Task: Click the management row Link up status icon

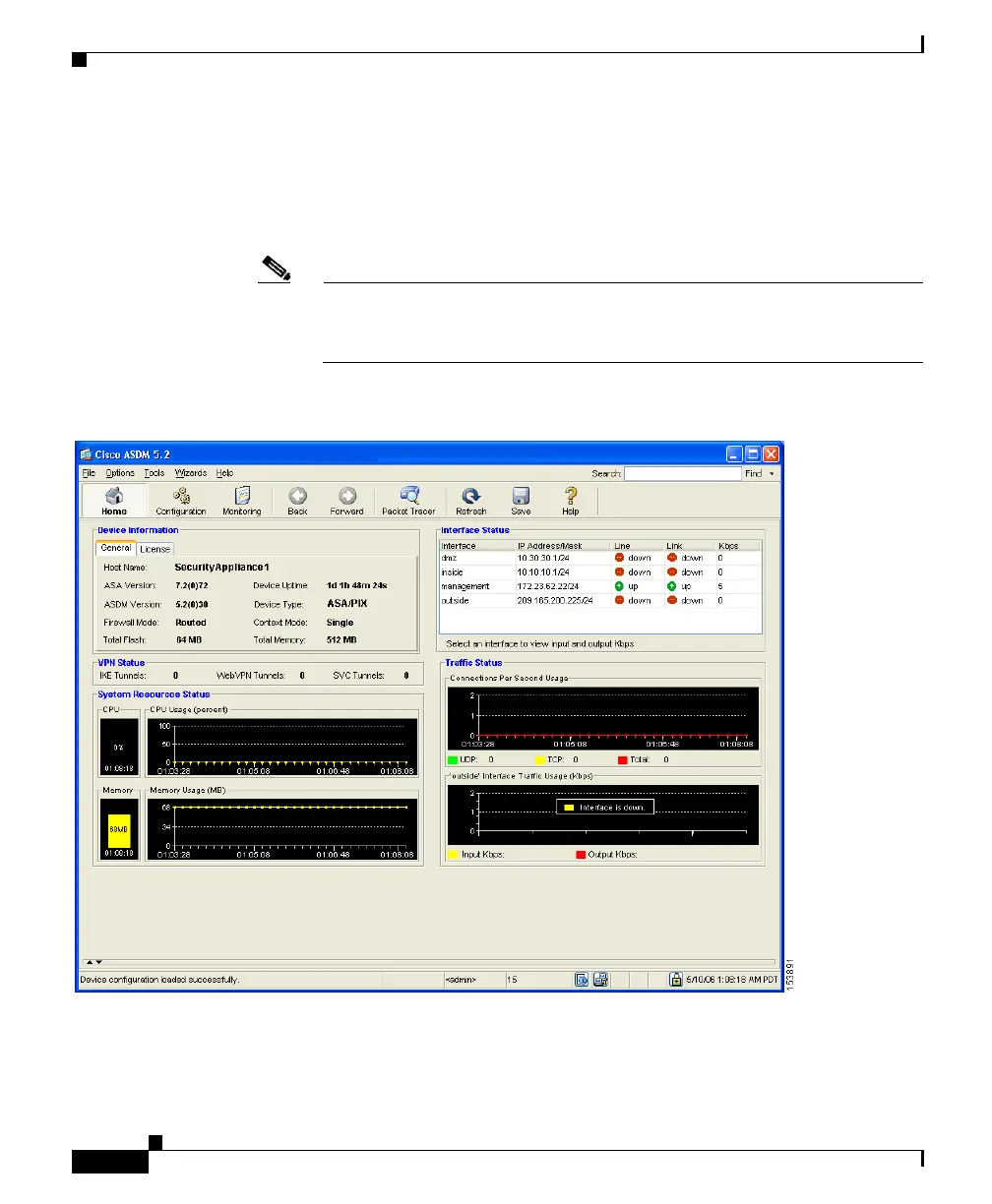Action: [672, 585]
